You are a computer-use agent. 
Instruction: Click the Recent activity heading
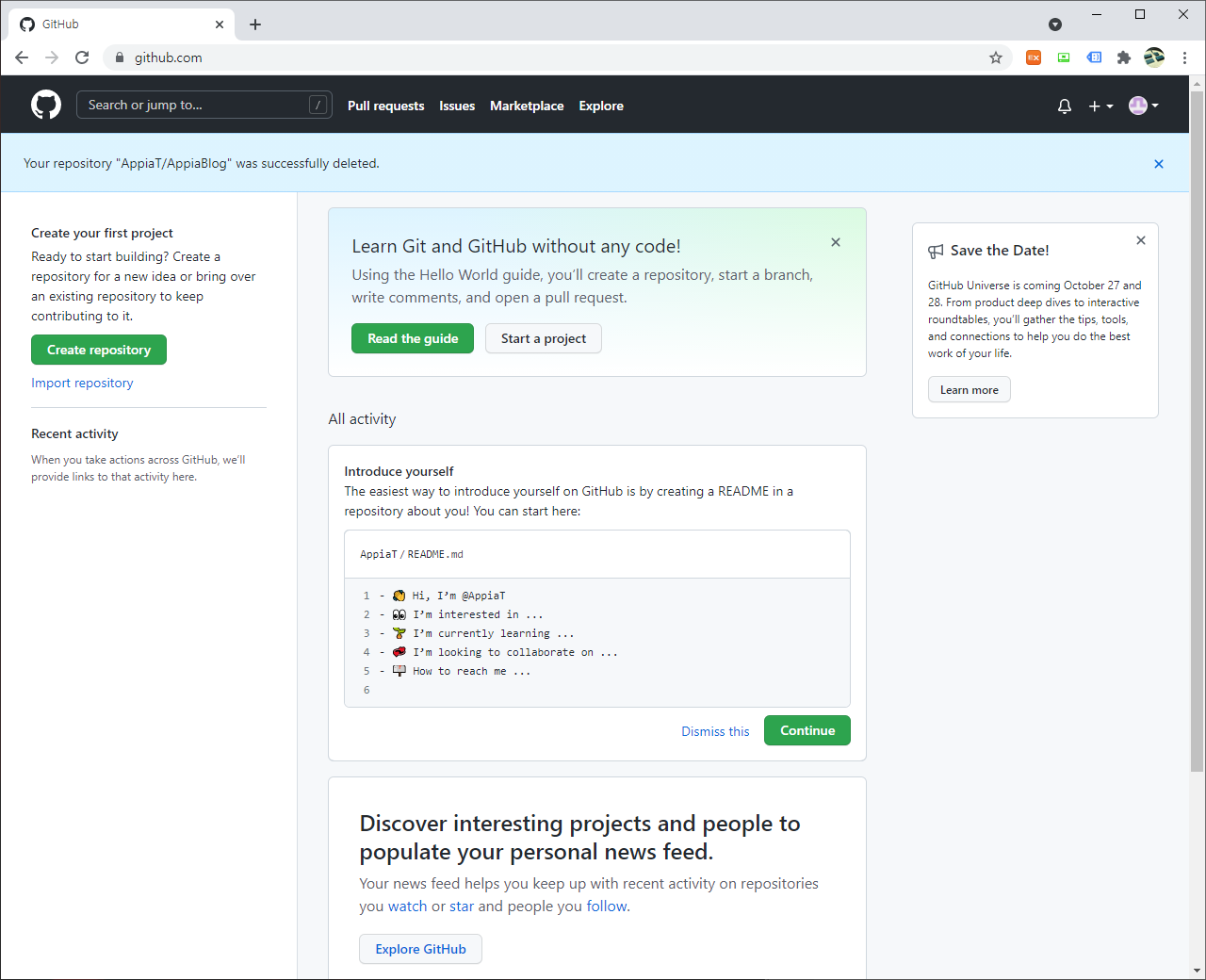click(74, 433)
